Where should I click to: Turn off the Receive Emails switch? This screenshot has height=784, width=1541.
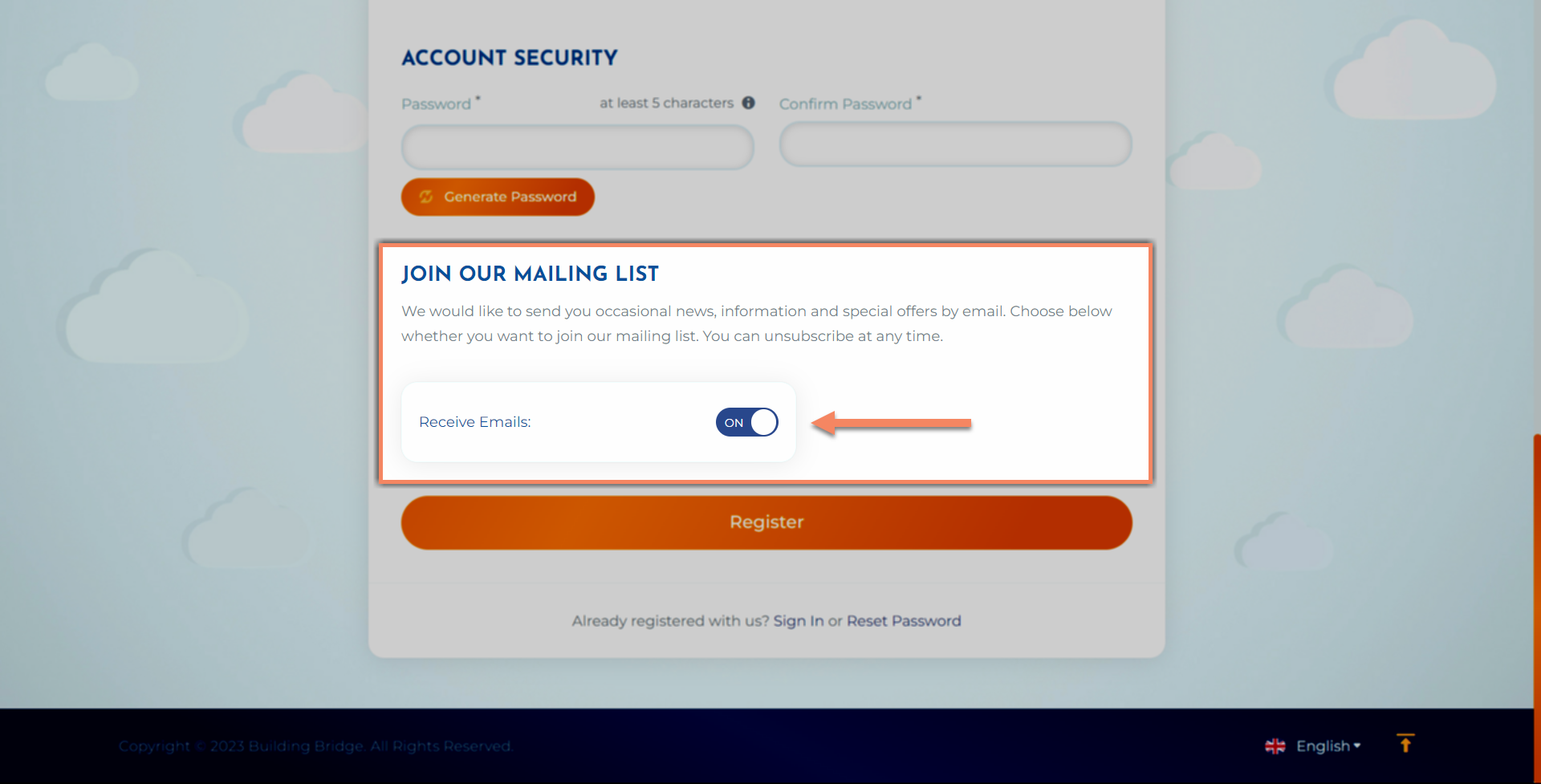click(746, 422)
